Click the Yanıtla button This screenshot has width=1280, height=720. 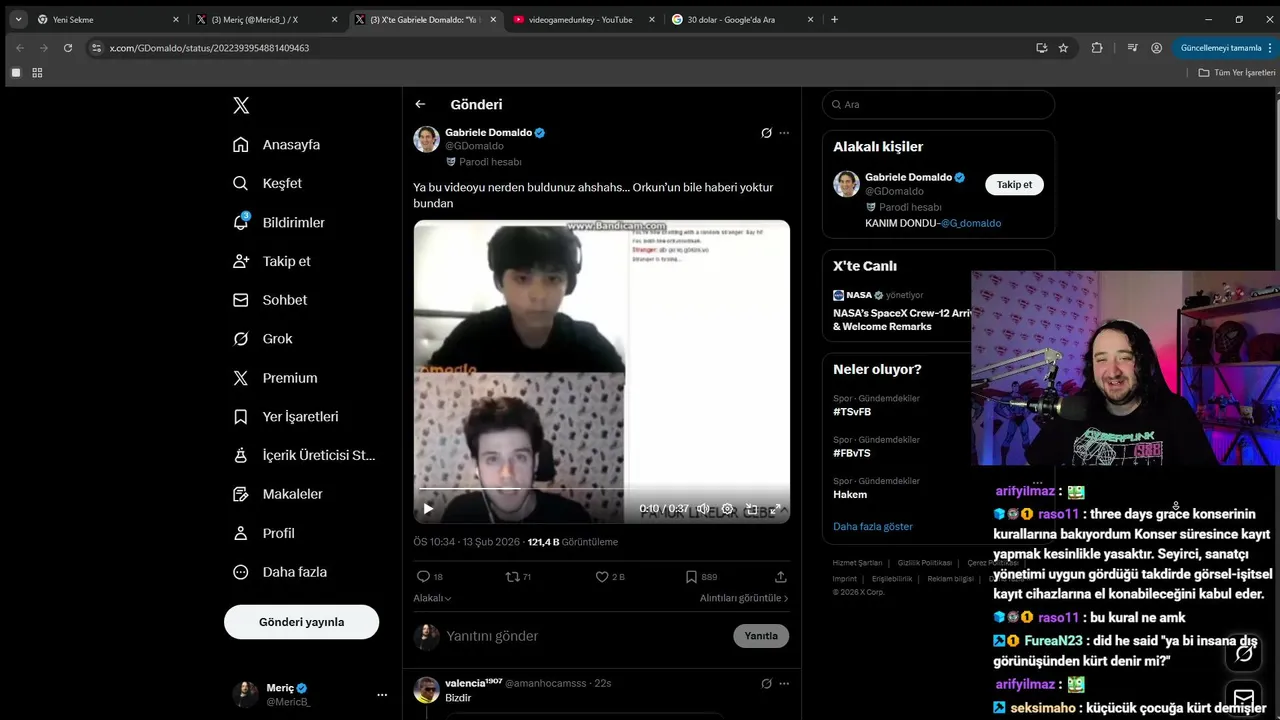(761, 636)
